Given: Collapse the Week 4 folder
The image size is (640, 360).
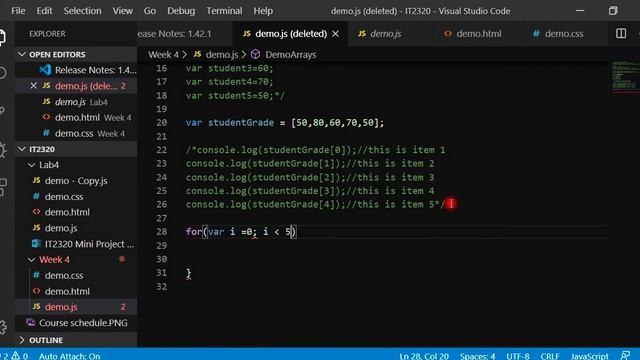Looking at the screenshot, I should coord(31,260).
